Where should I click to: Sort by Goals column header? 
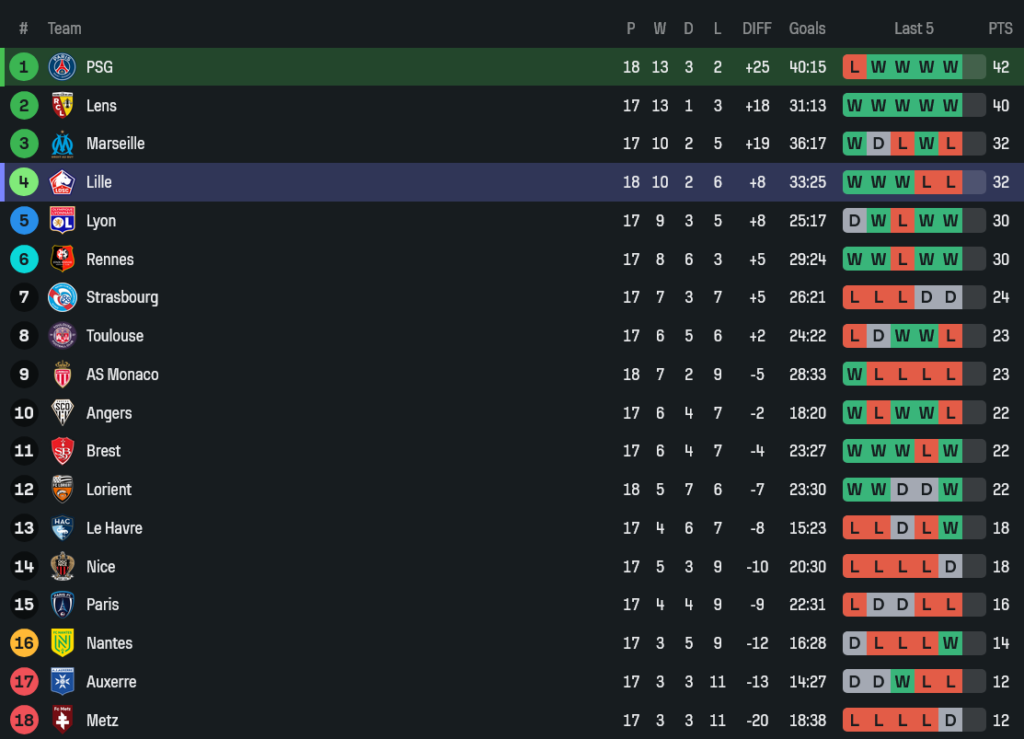tap(807, 28)
